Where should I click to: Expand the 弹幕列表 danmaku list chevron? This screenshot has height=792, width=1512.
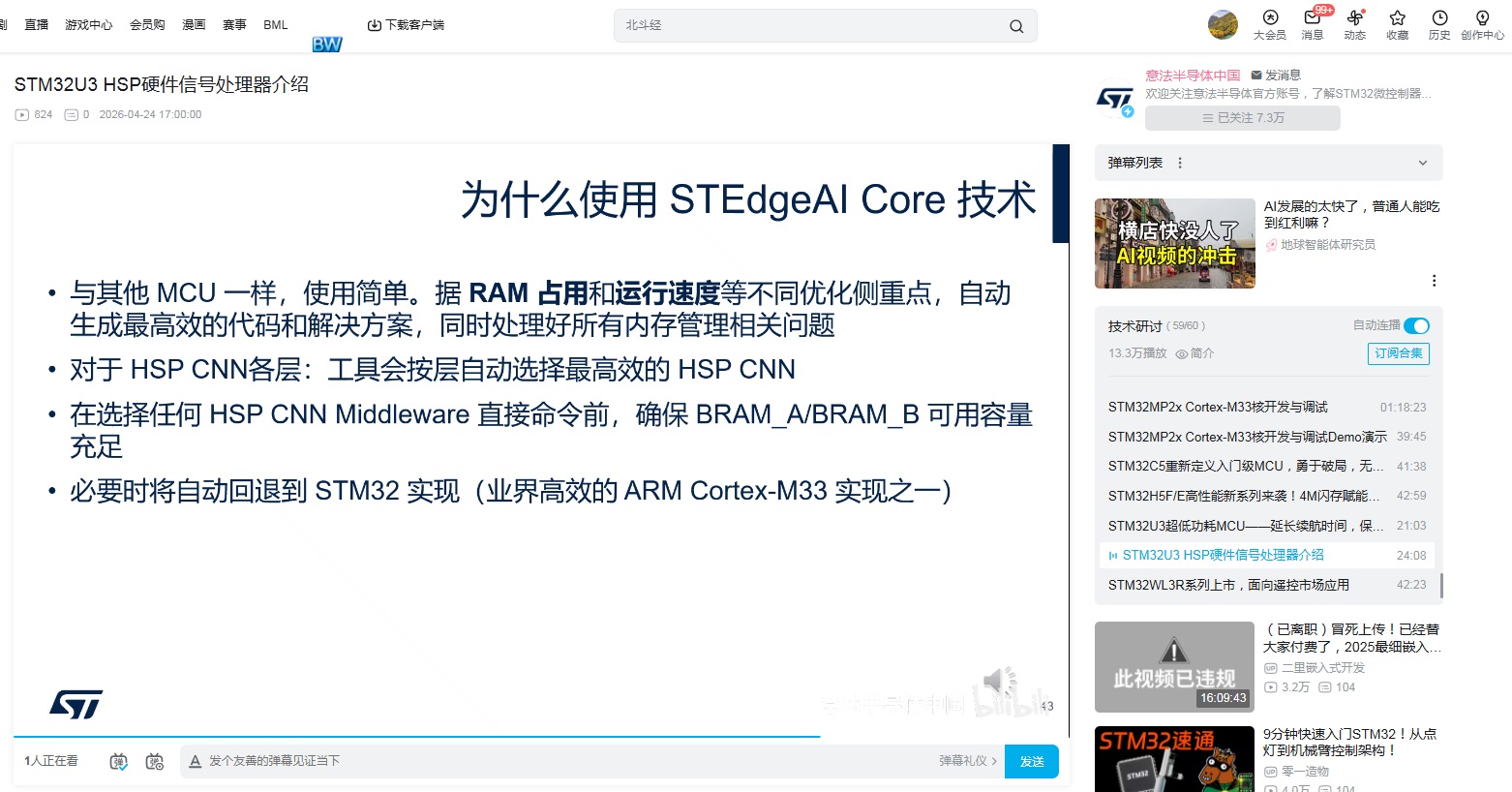[x=1423, y=163]
